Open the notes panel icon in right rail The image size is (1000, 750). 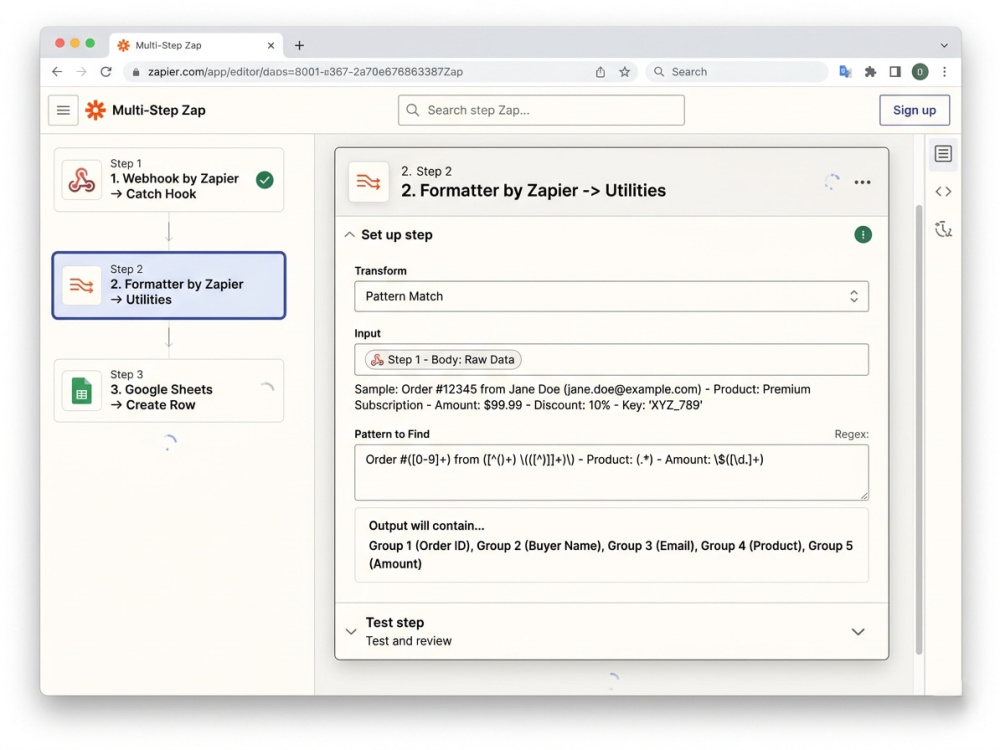point(943,154)
